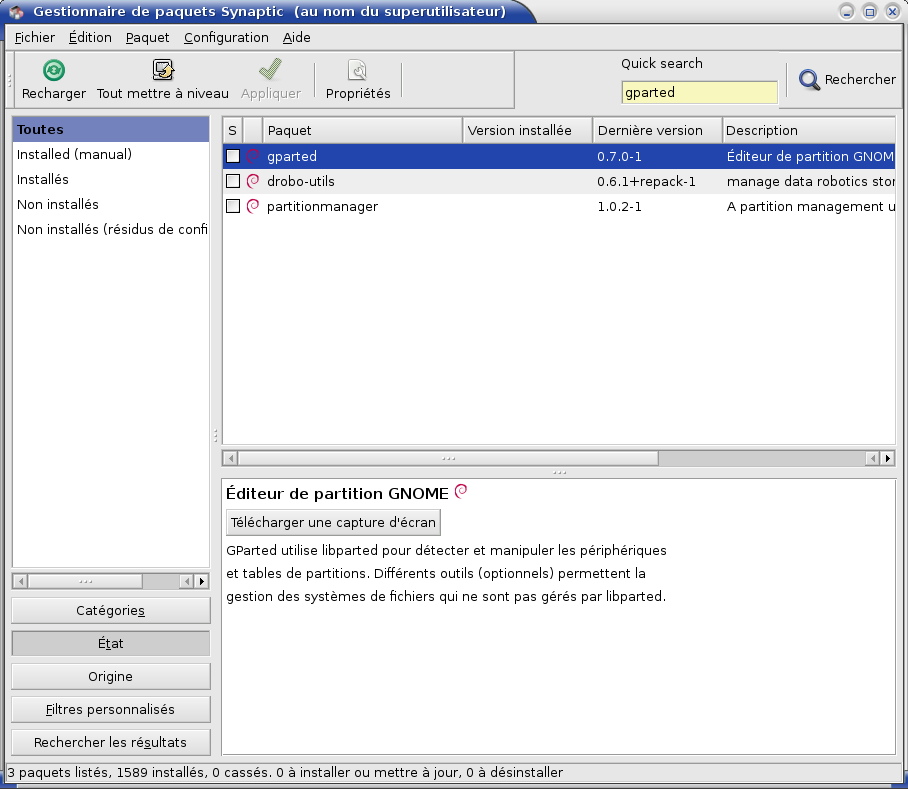Toggle the partitionmanager package checkbox
This screenshot has height=789, width=908.
233,206
